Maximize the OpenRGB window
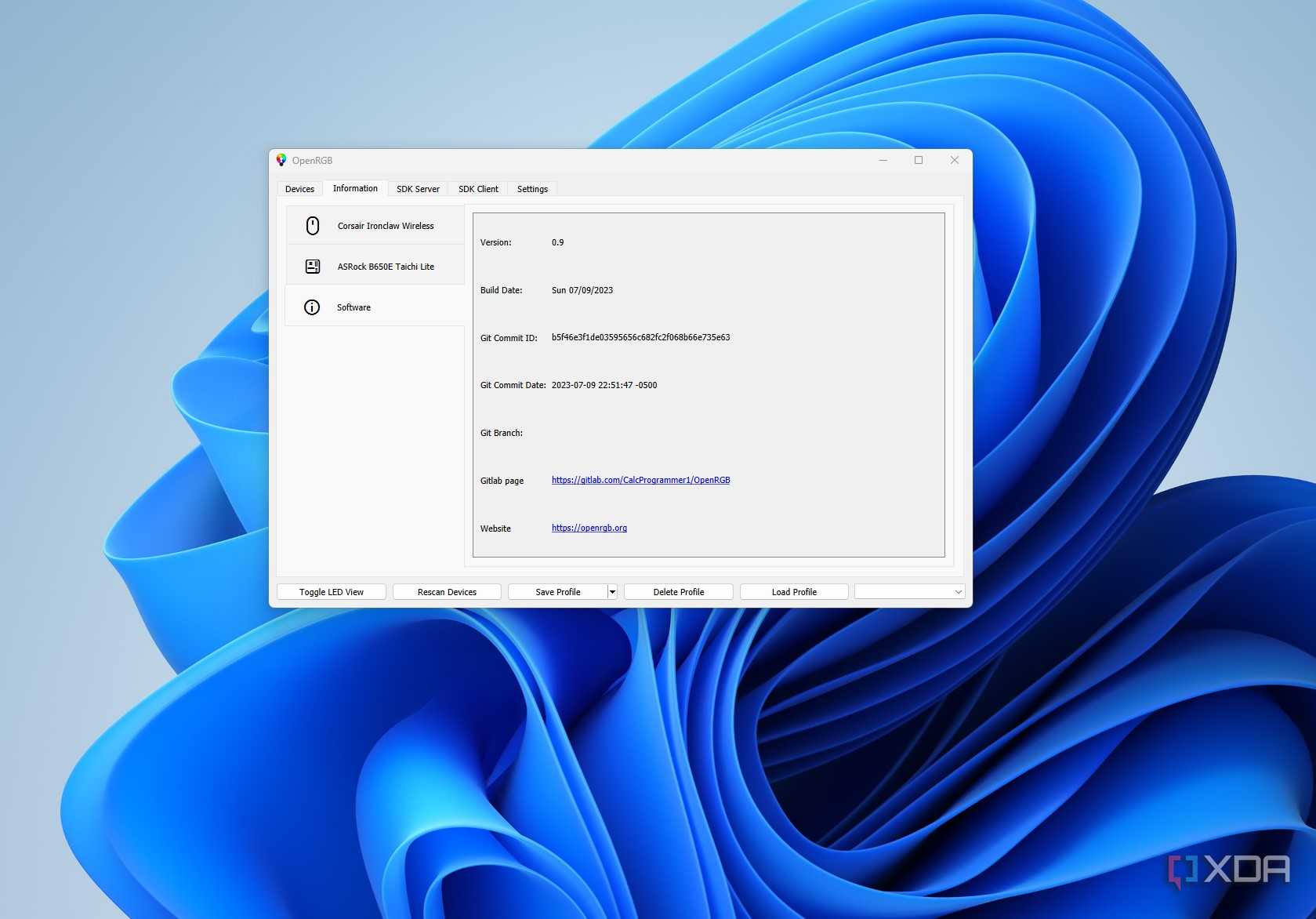The width and height of the screenshot is (1316, 919). [919, 160]
